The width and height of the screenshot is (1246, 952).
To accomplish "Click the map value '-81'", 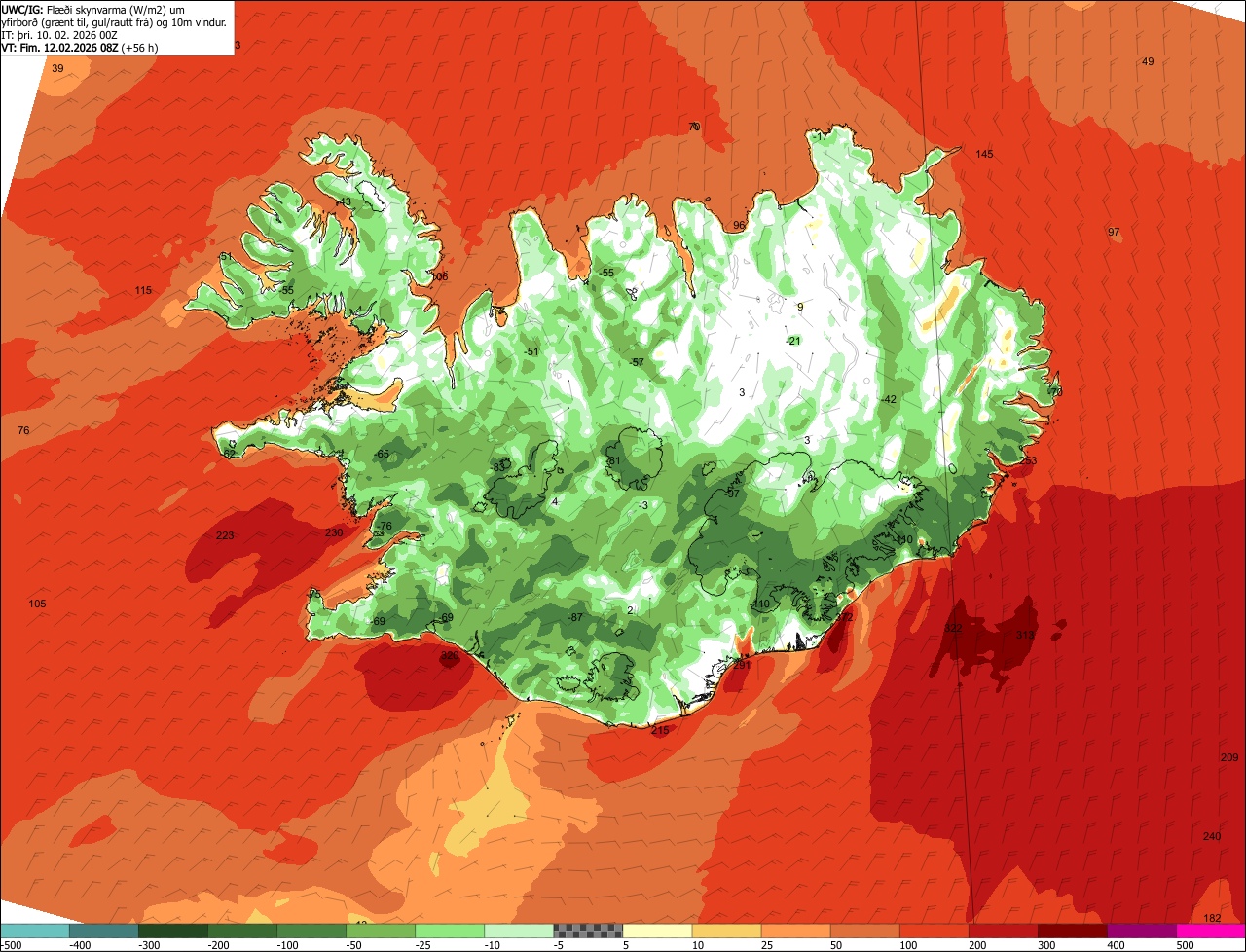I will [x=612, y=460].
